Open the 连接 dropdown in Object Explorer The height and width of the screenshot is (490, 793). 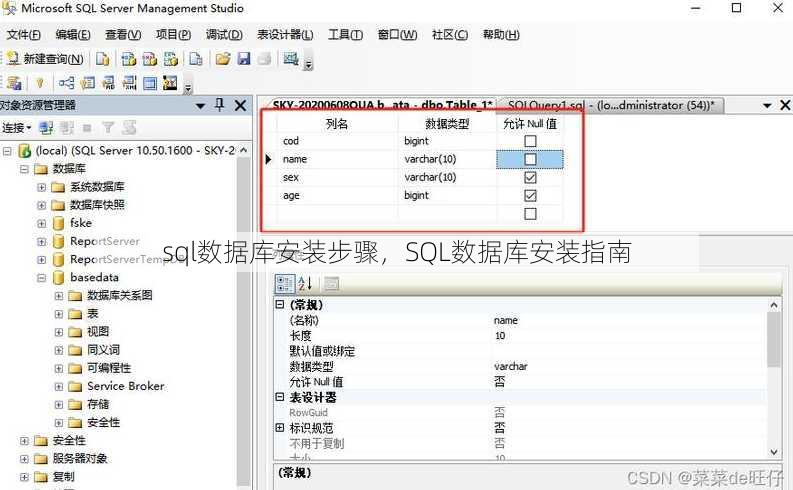point(17,128)
